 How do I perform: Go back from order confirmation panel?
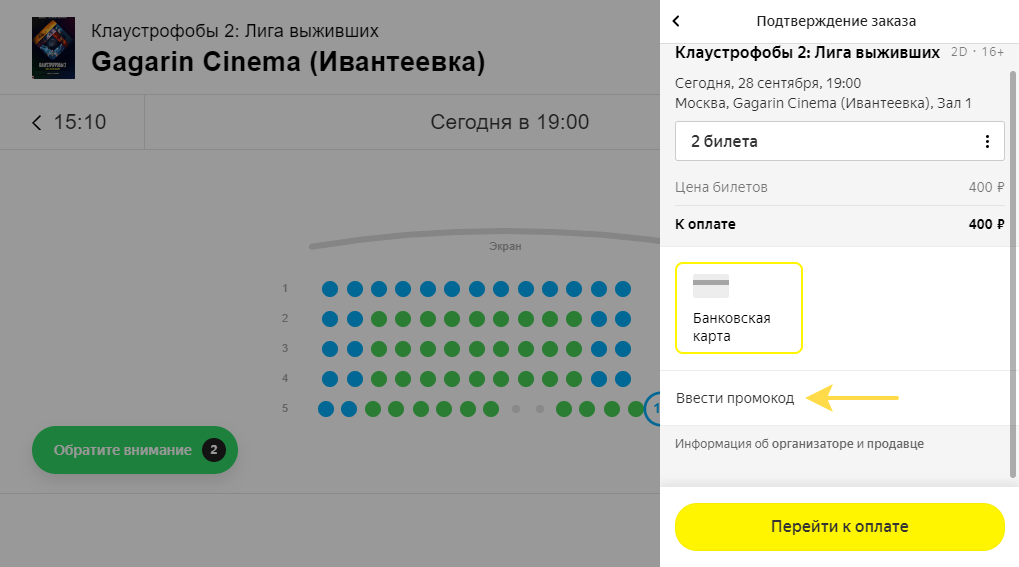pyautogui.click(x=676, y=21)
